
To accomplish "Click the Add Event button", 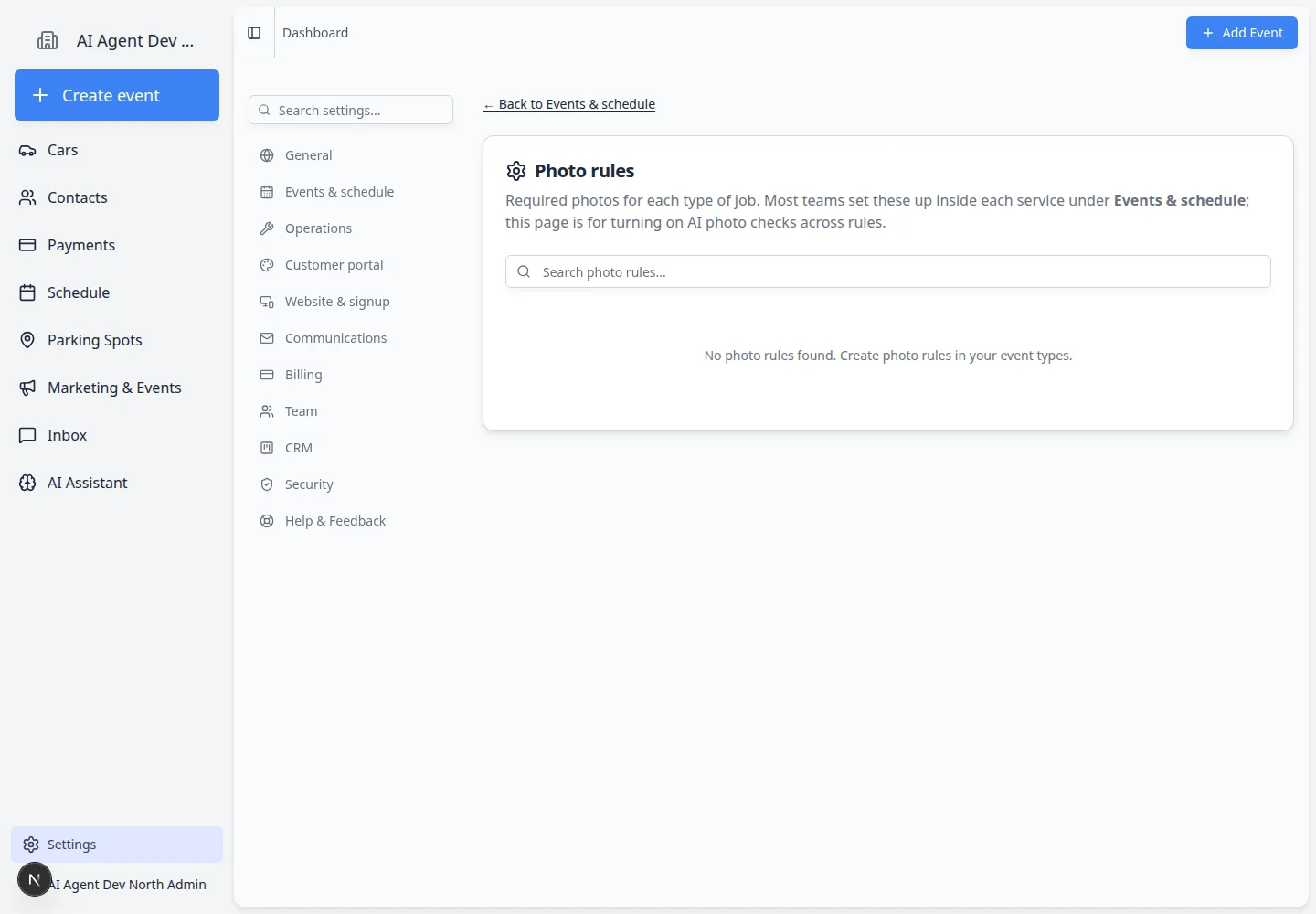I will click(x=1242, y=33).
